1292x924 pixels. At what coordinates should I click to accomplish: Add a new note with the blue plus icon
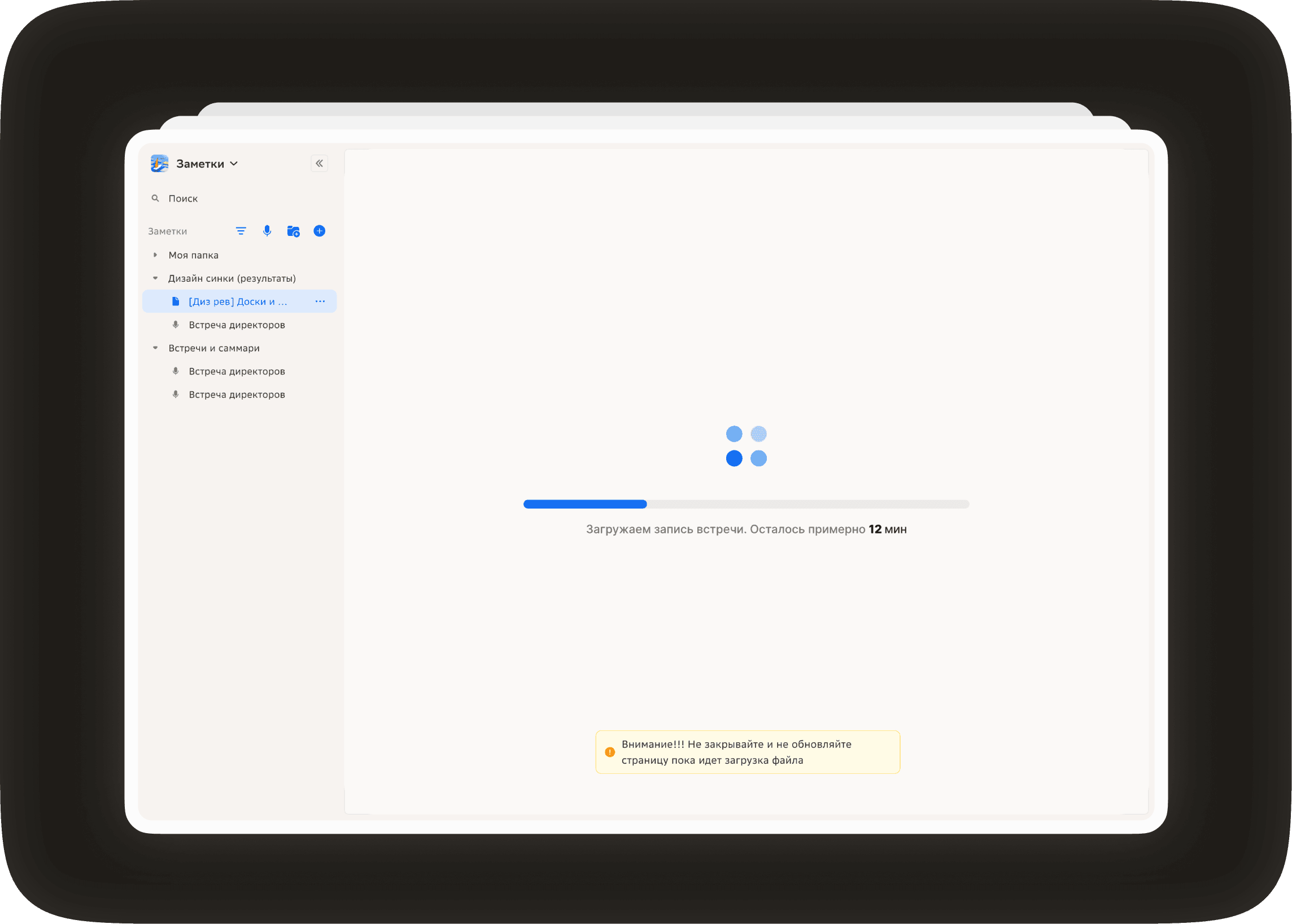[x=319, y=231]
